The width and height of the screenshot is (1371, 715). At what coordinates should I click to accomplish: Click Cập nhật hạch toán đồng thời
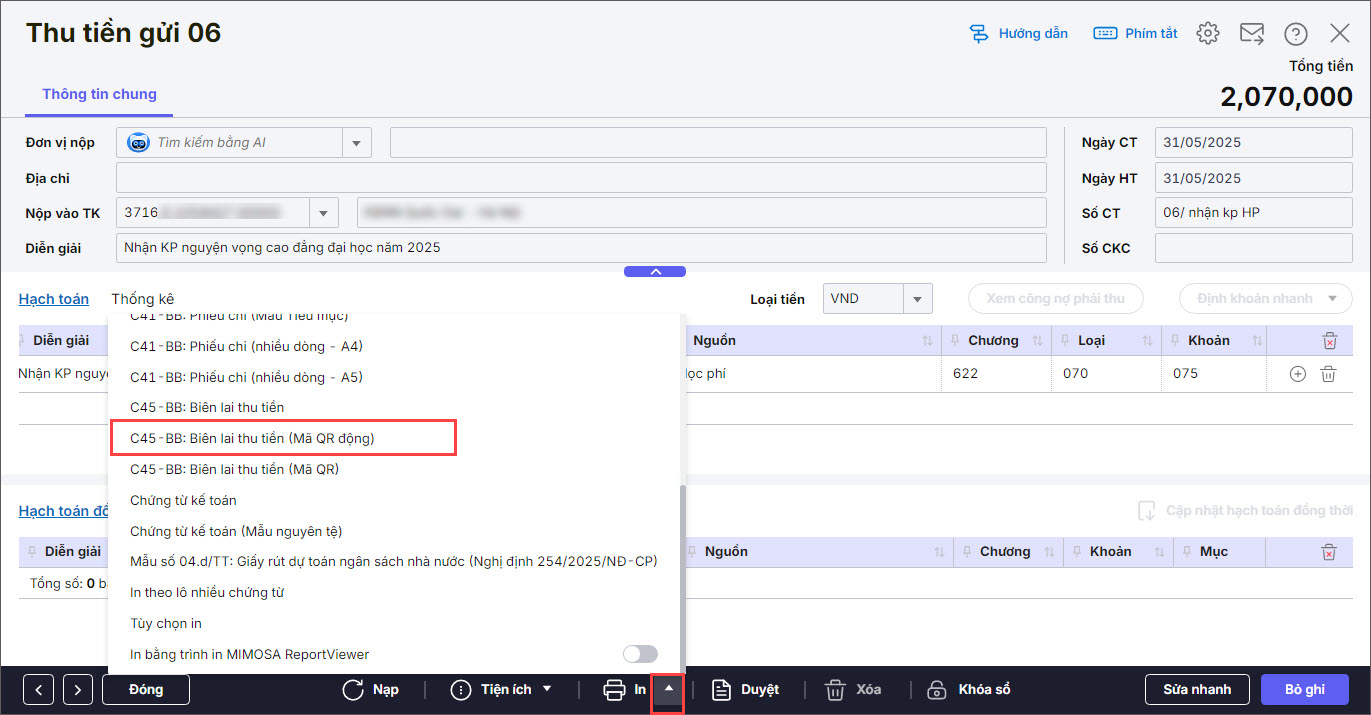tap(1246, 511)
